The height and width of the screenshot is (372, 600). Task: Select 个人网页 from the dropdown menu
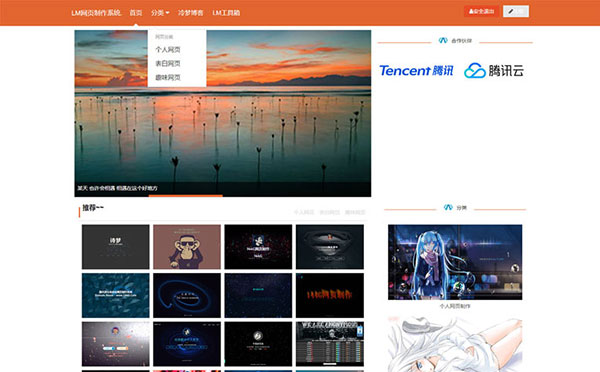point(168,50)
